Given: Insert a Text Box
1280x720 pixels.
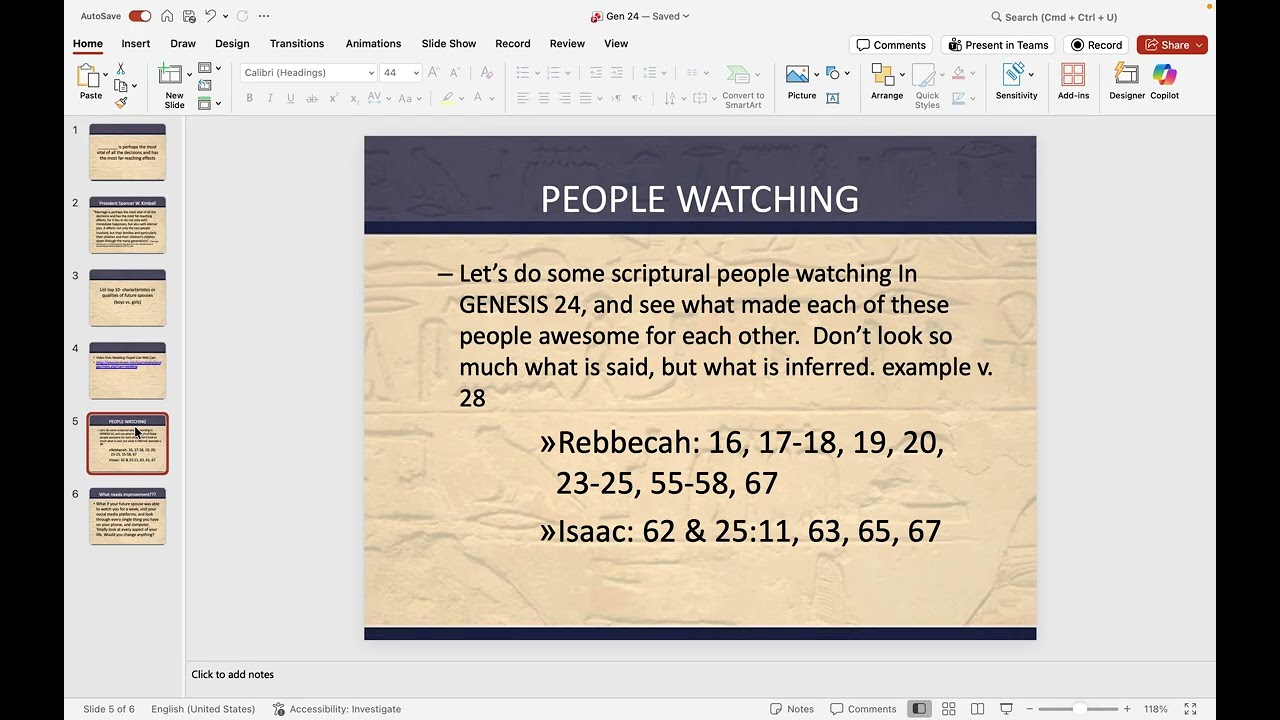Looking at the screenshot, I should pos(832,98).
